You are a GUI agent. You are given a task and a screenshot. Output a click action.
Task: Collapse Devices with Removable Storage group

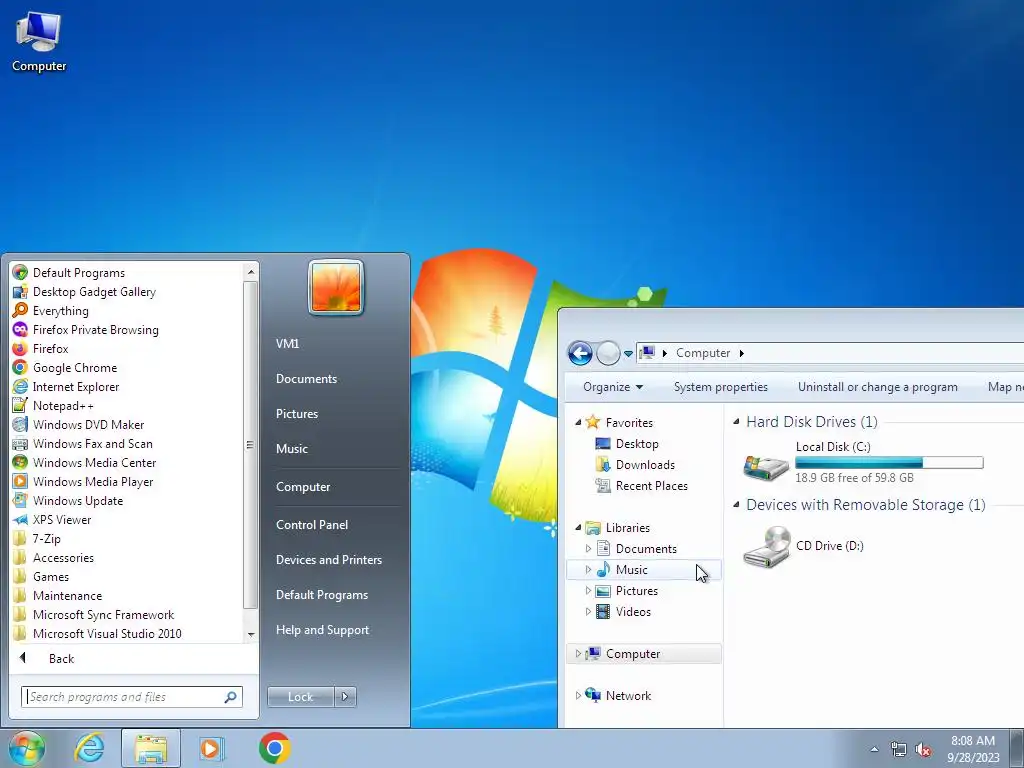tap(736, 505)
